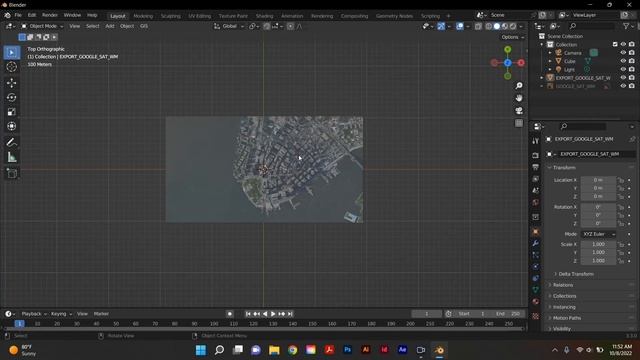640x360 pixels.
Task: Open Chrome from the taskbar
Action: [292, 350]
